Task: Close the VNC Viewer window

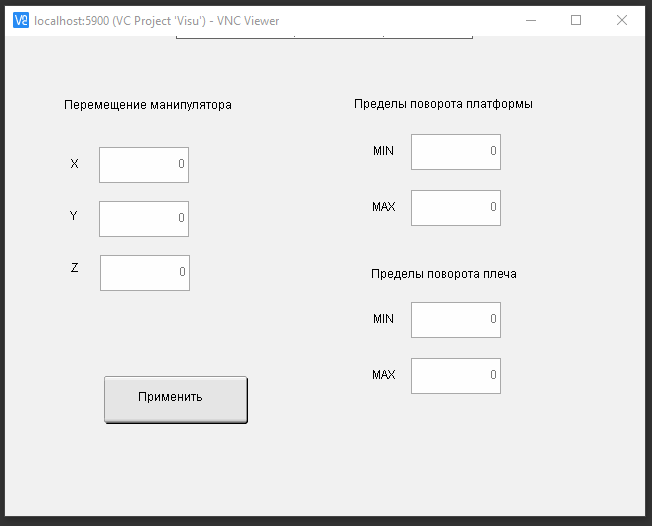Action: (622, 20)
